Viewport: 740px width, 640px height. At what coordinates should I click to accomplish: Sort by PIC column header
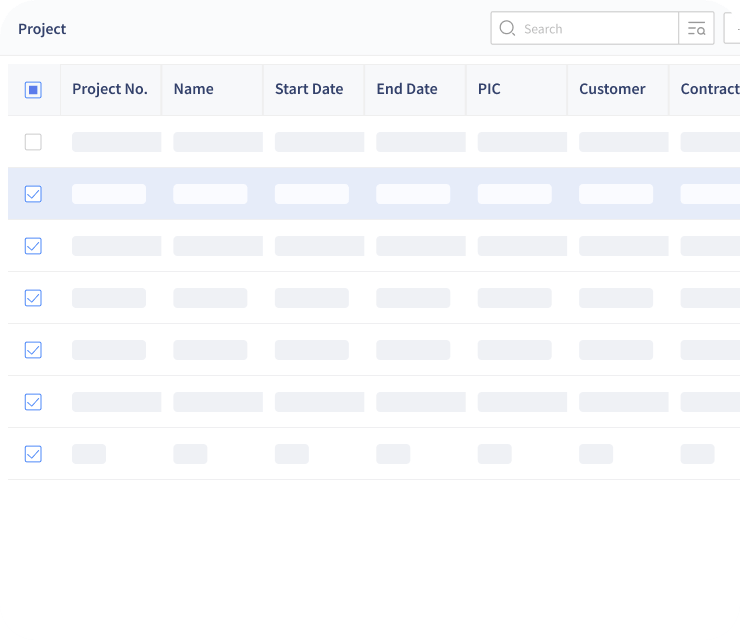coord(489,89)
